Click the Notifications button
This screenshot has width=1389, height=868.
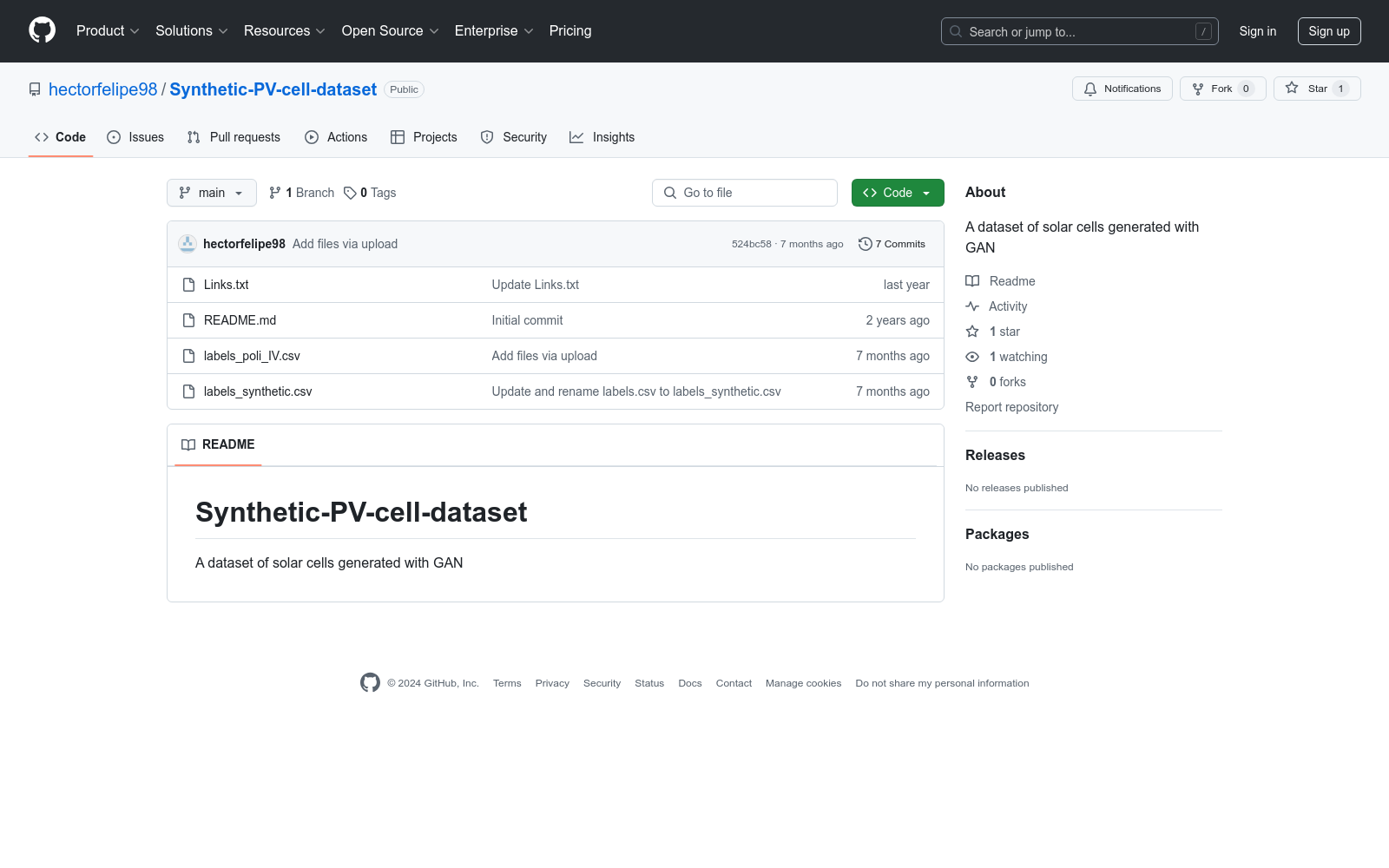pos(1122,89)
